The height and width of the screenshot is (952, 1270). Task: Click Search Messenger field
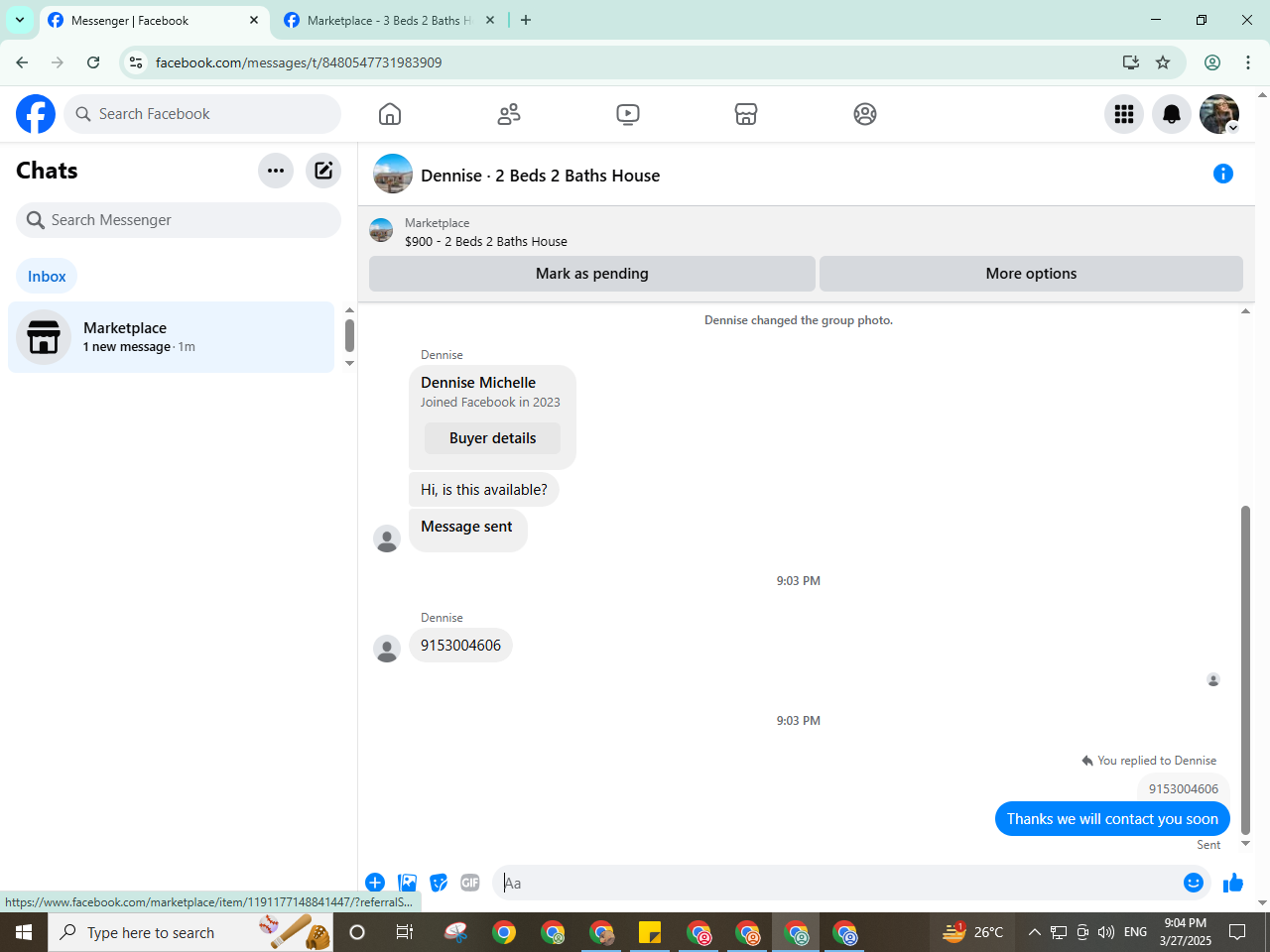point(179,220)
